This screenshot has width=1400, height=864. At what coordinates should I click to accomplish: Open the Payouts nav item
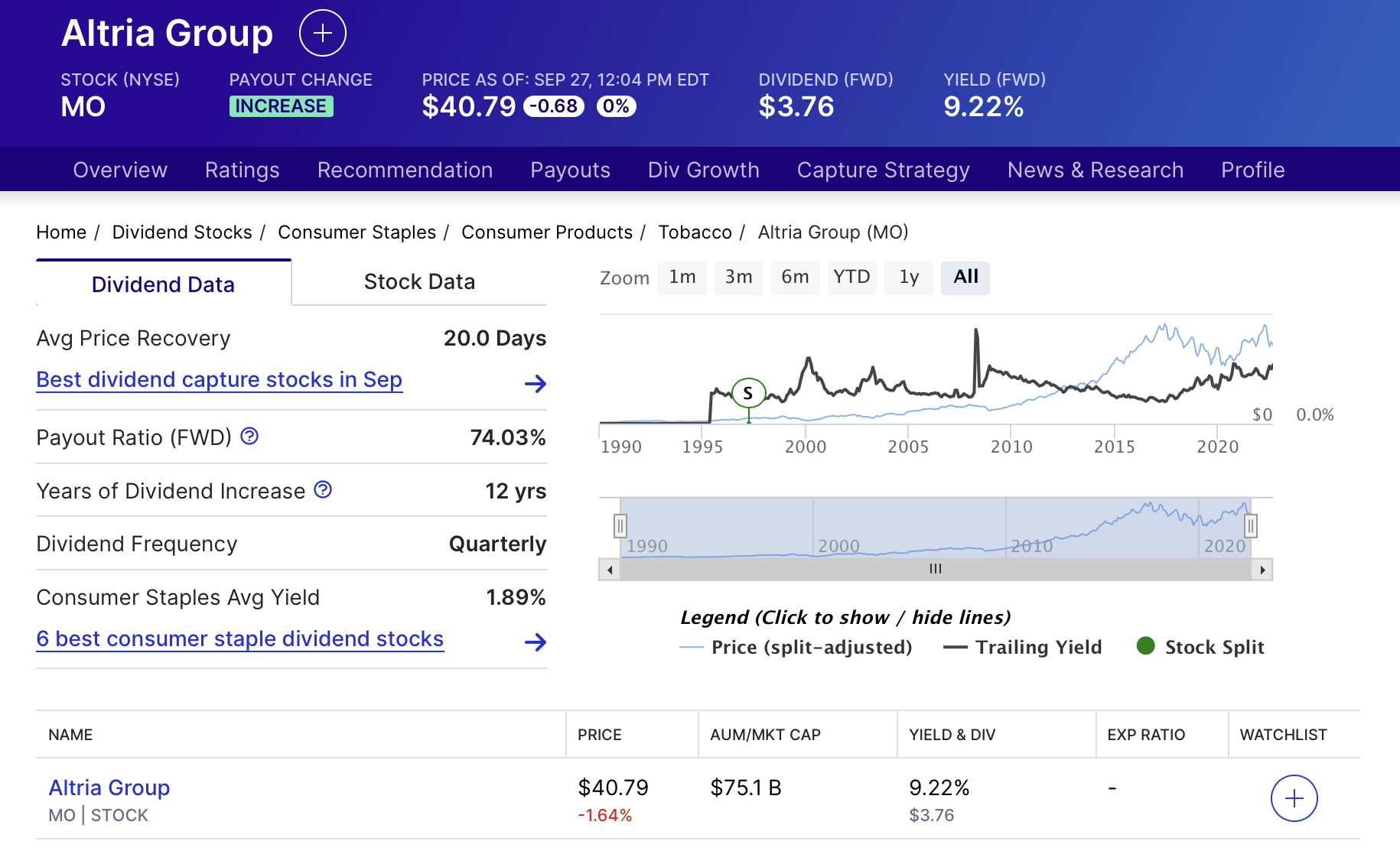click(570, 170)
